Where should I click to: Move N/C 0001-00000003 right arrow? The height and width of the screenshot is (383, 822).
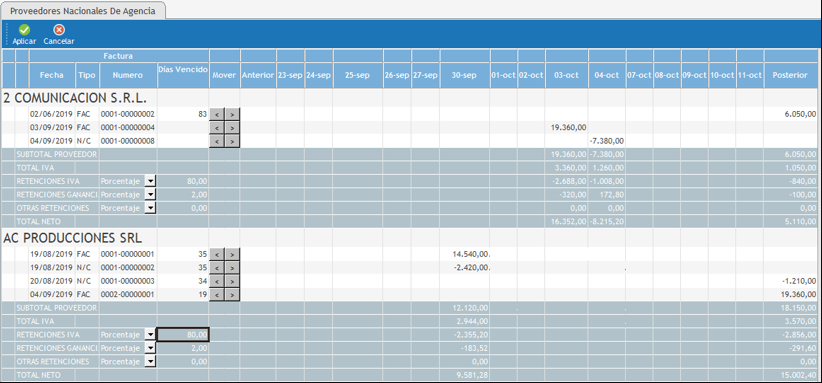click(x=232, y=281)
